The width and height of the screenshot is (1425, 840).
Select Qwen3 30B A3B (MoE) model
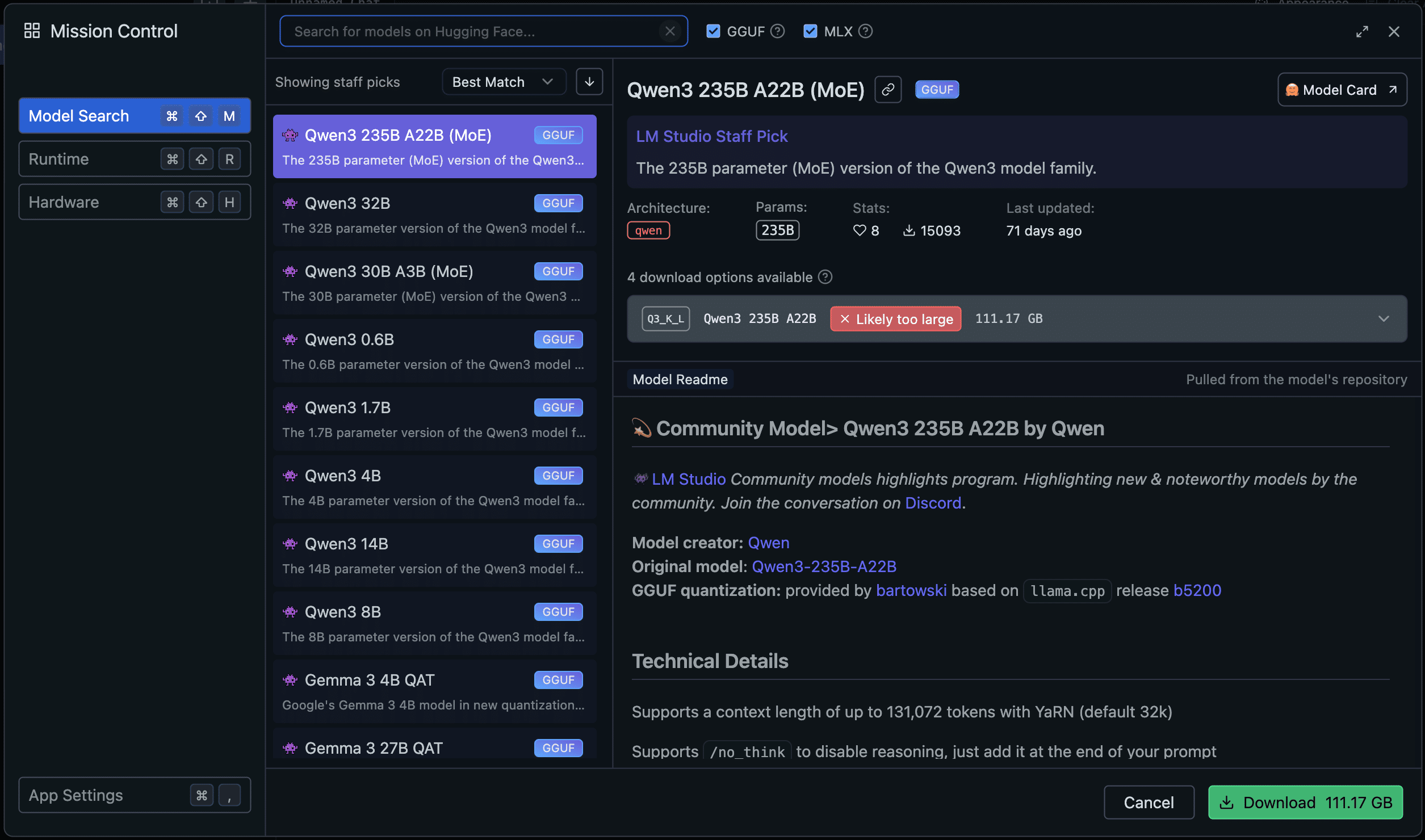click(x=434, y=283)
